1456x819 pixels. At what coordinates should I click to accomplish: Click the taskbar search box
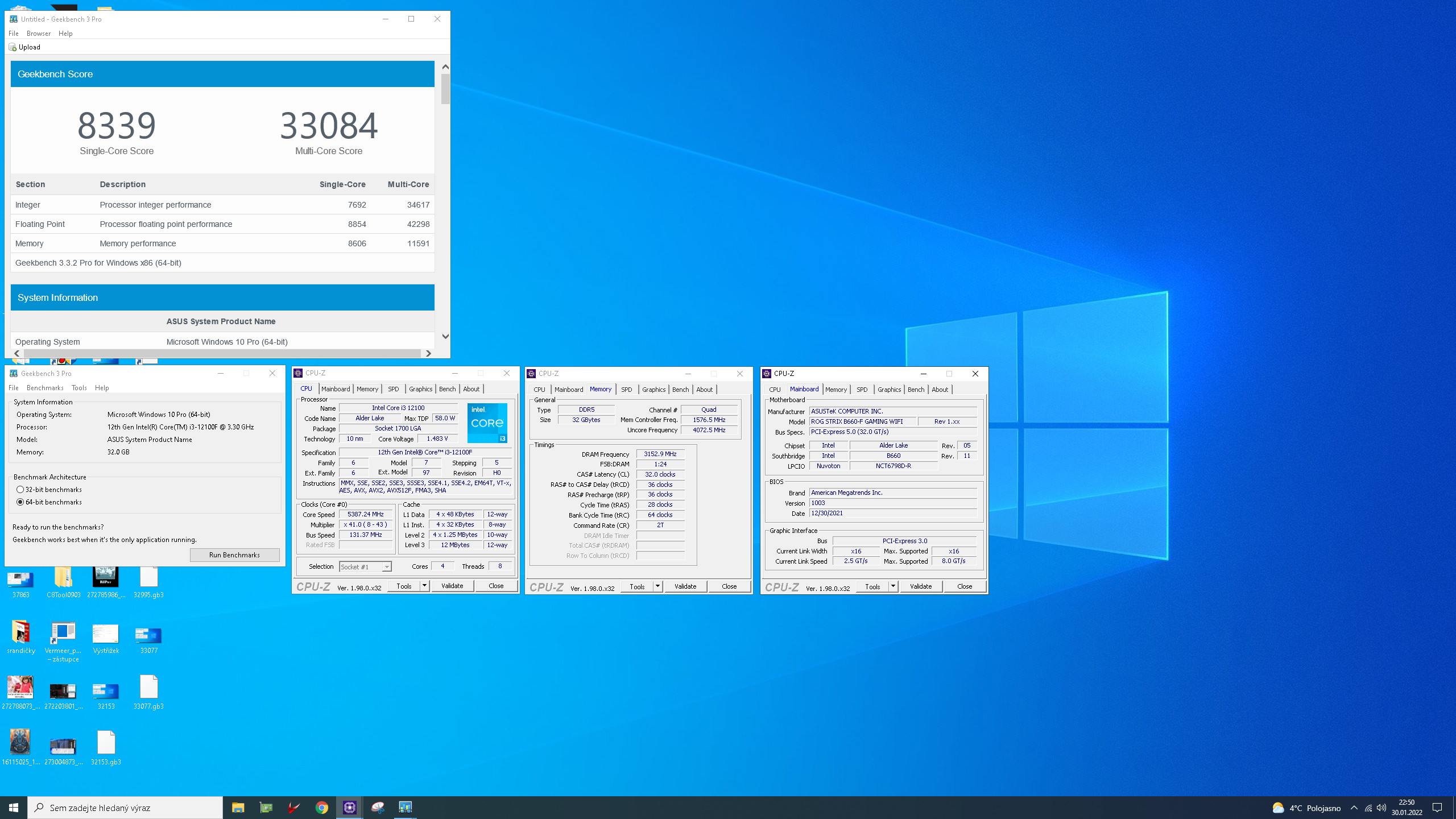(x=125, y=808)
